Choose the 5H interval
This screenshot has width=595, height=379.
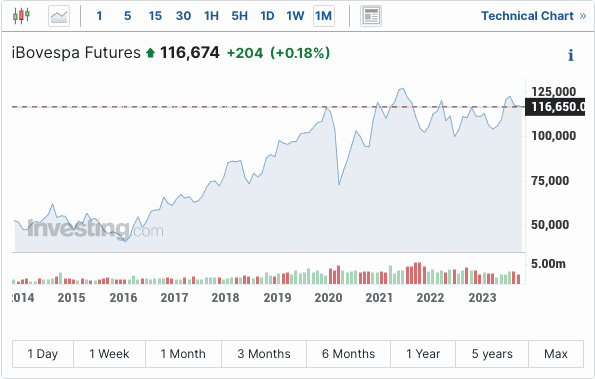tap(239, 16)
